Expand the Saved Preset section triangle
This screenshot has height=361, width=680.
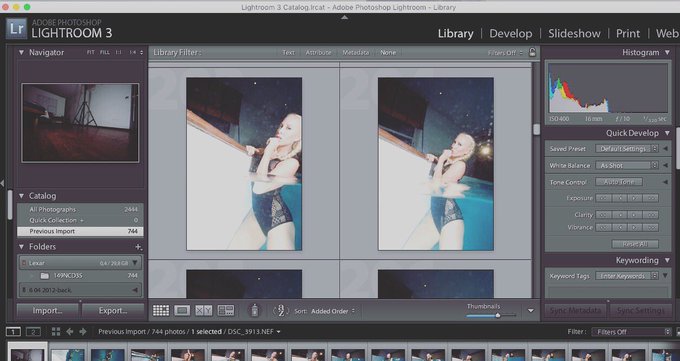click(x=665, y=149)
